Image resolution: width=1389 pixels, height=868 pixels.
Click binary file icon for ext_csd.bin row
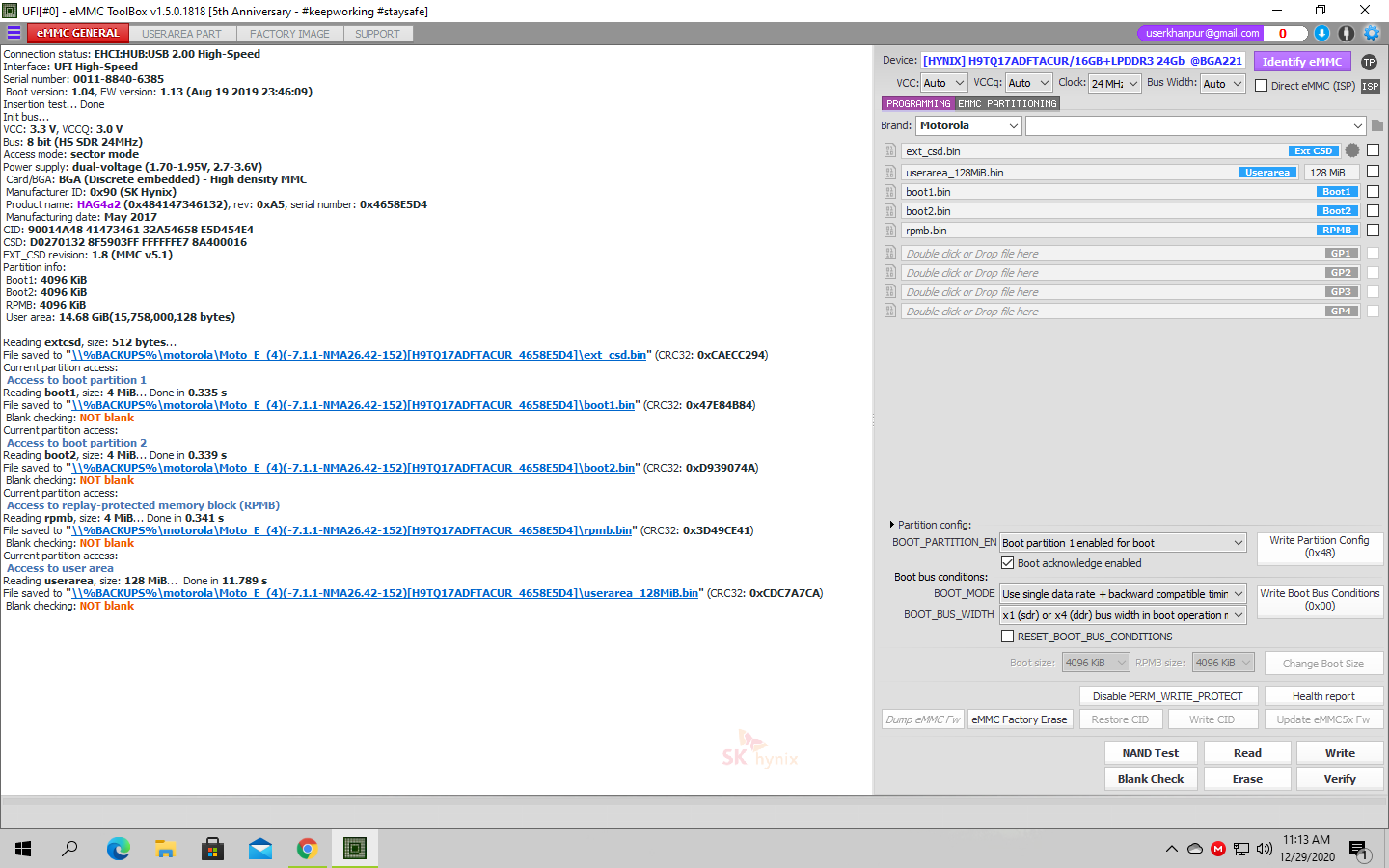click(x=890, y=150)
